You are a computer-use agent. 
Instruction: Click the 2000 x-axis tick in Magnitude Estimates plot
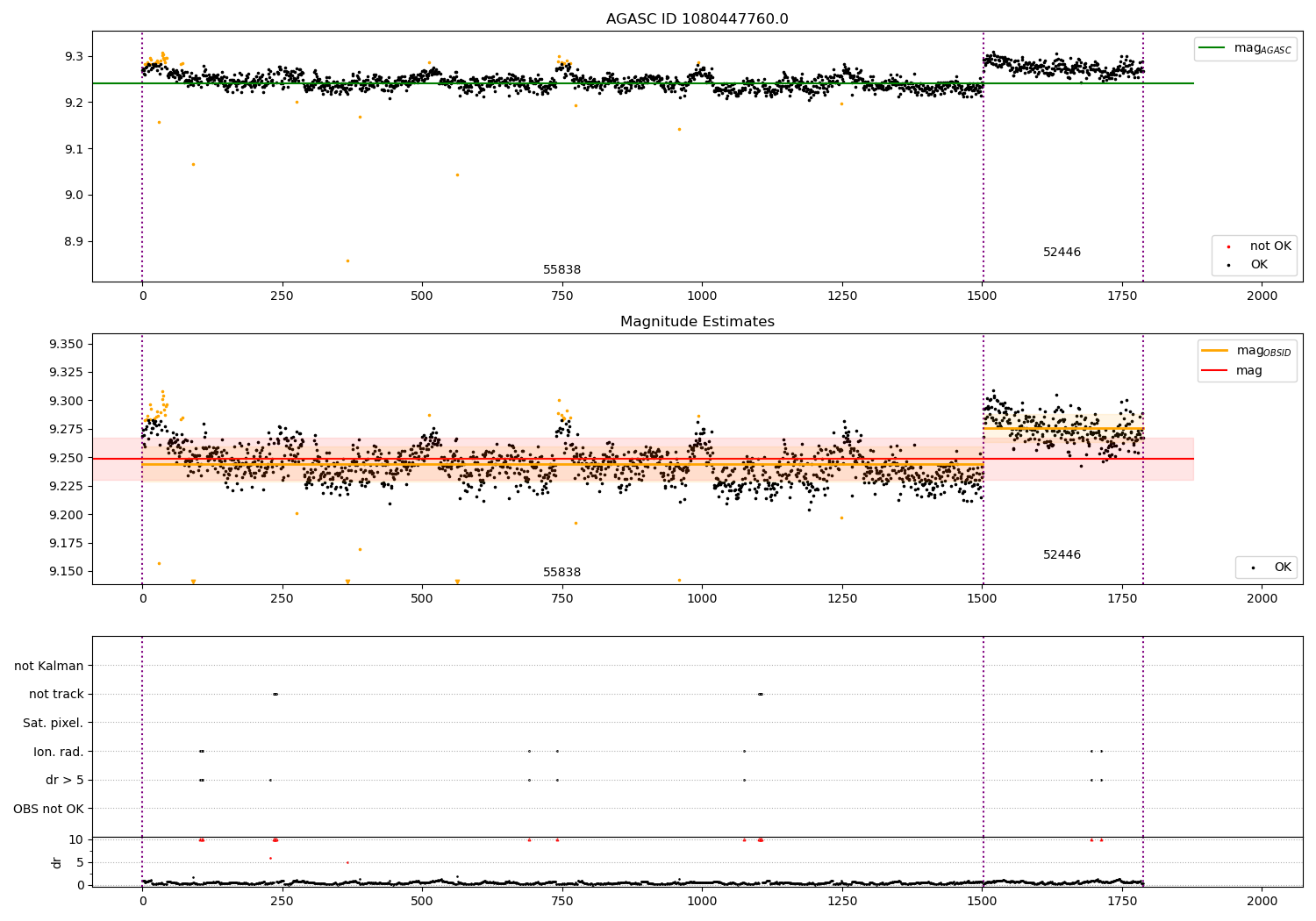(1262, 598)
